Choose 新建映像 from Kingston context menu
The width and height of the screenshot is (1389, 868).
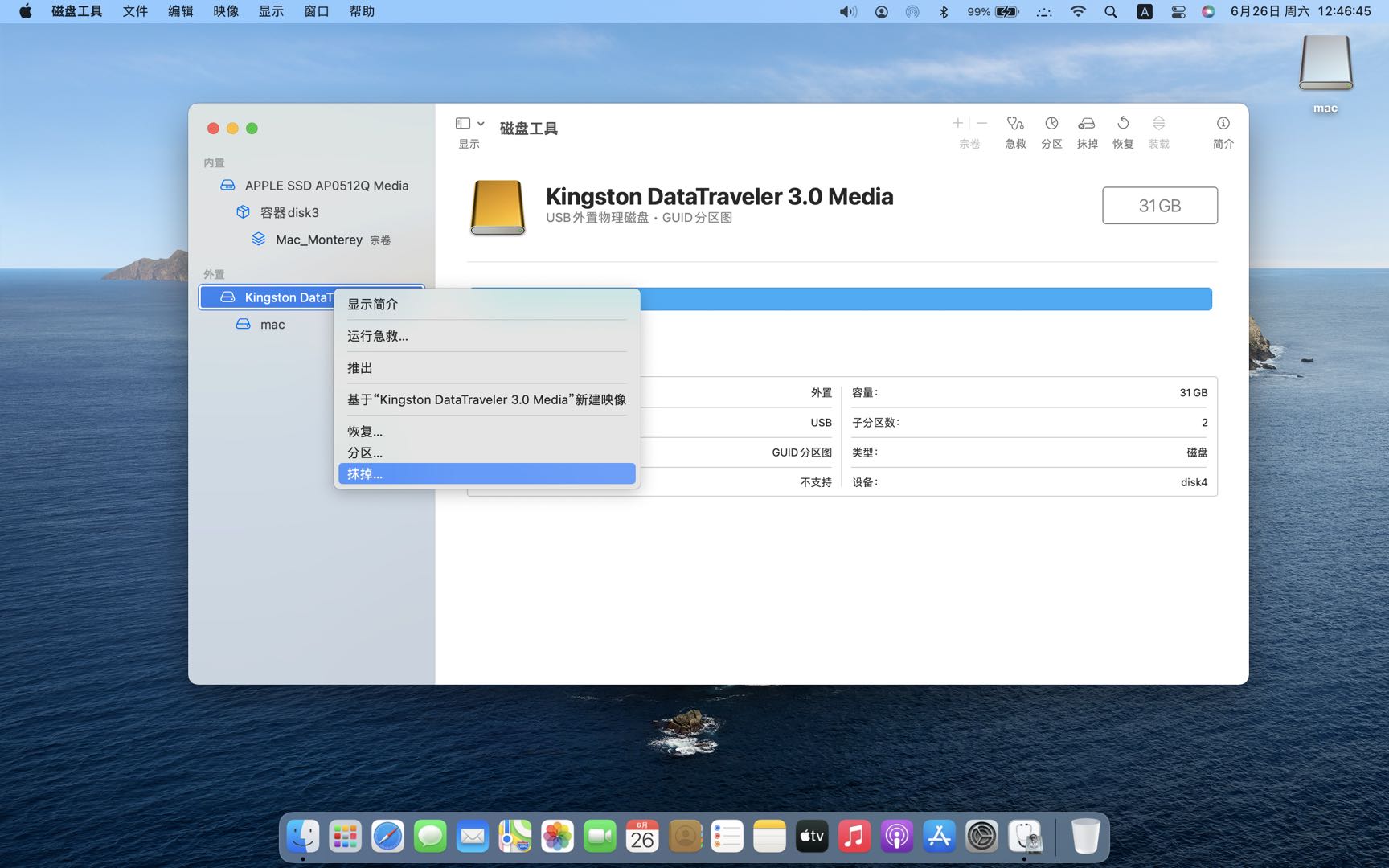pos(486,399)
